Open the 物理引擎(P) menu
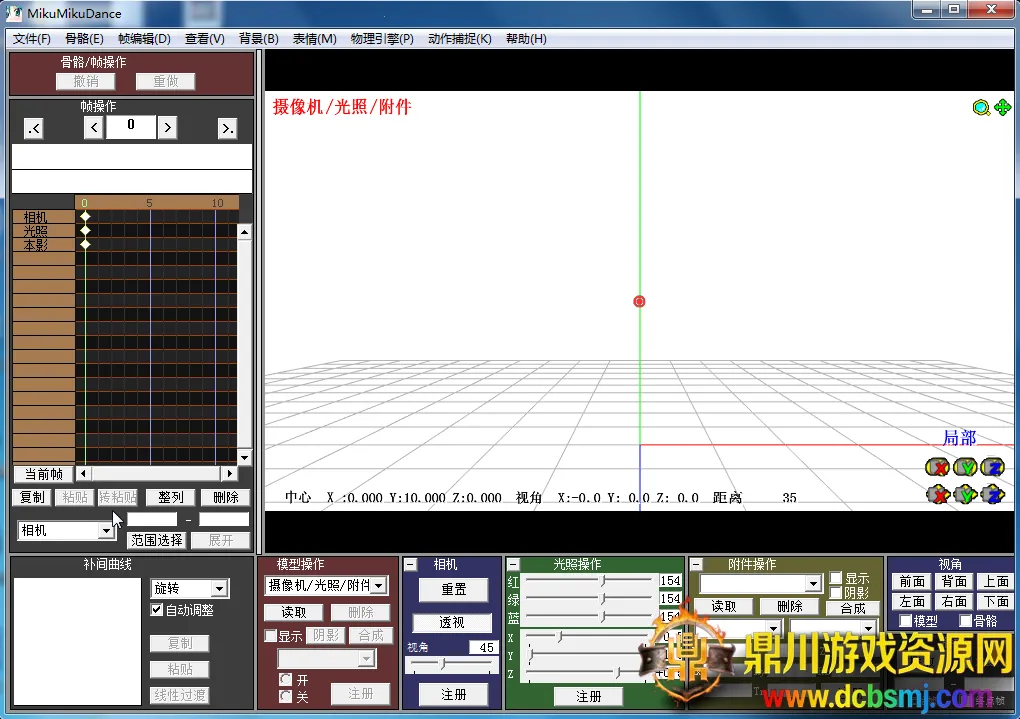This screenshot has width=1020, height=719. click(x=381, y=39)
